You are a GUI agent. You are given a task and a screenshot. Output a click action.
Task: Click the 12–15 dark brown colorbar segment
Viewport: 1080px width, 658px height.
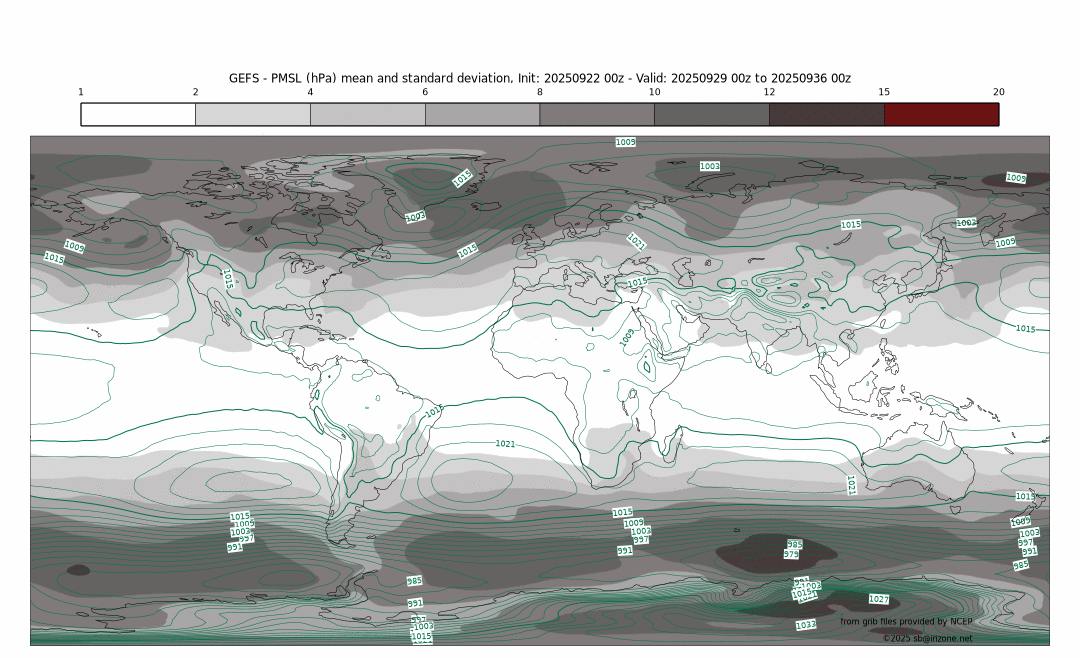pyautogui.click(x=827, y=114)
